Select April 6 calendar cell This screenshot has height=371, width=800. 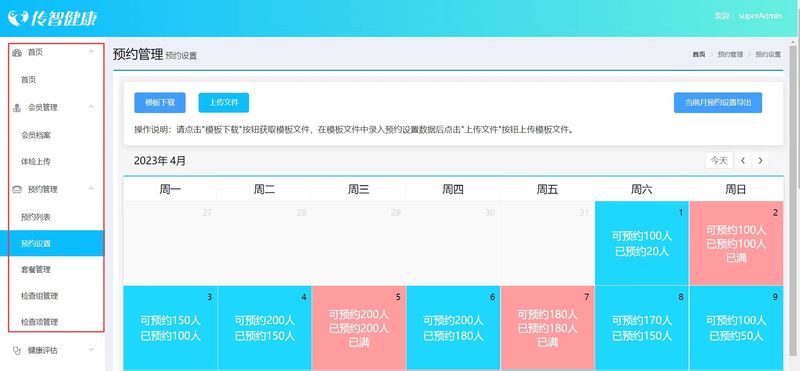tap(453, 328)
